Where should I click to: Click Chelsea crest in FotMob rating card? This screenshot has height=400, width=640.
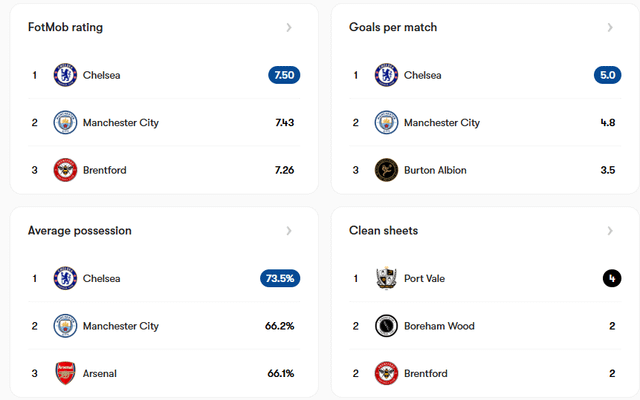pos(65,75)
